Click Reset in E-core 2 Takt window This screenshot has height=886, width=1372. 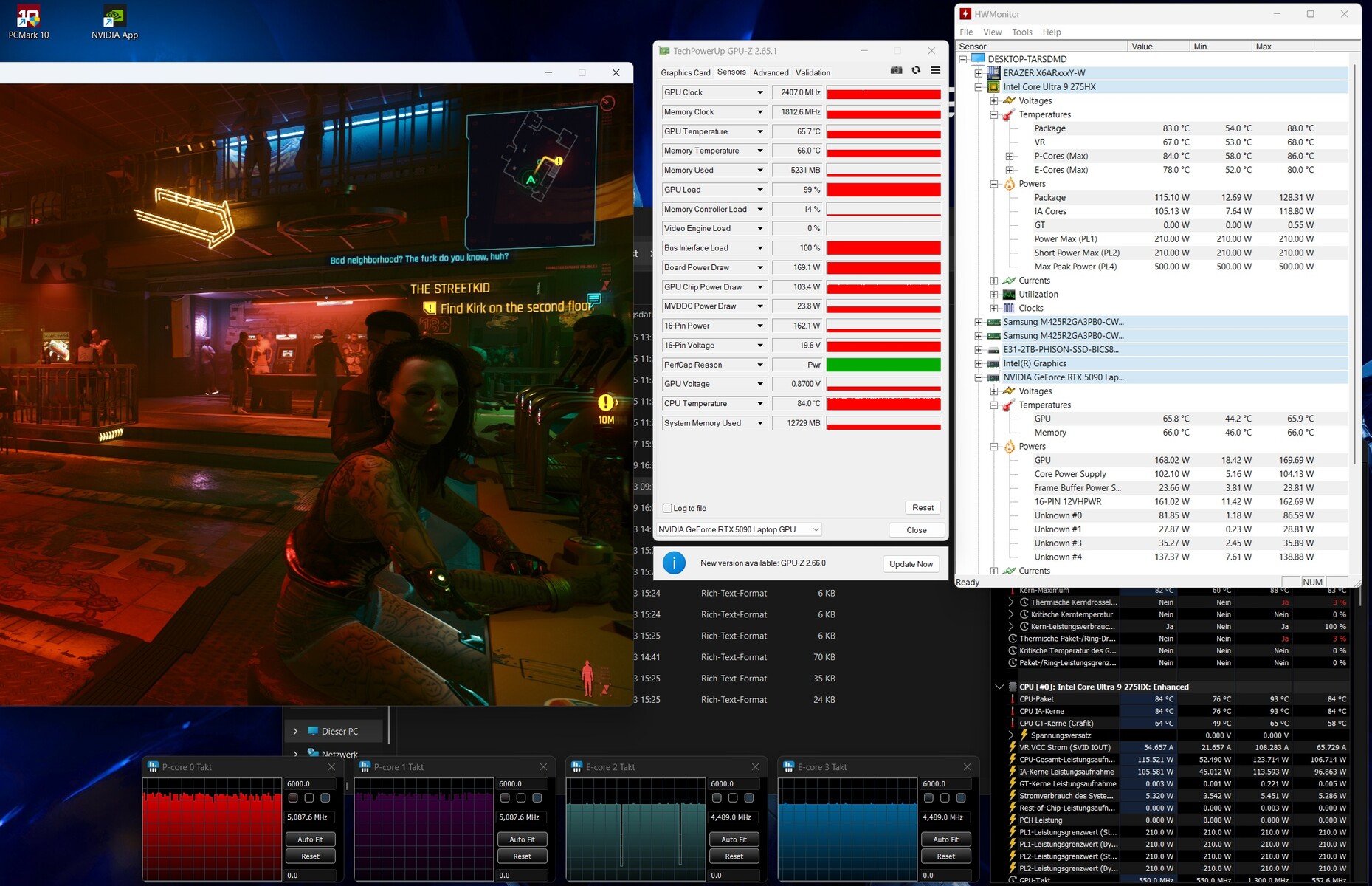[x=734, y=856]
